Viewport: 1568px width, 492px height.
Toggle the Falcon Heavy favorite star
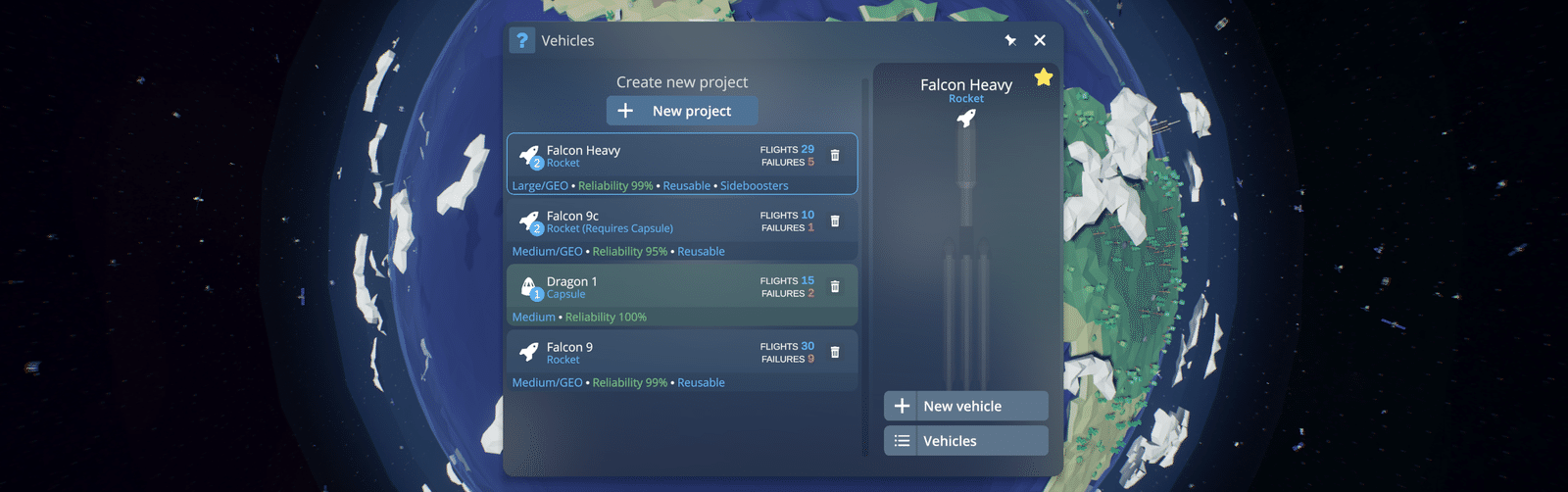tap(1044, 76)
